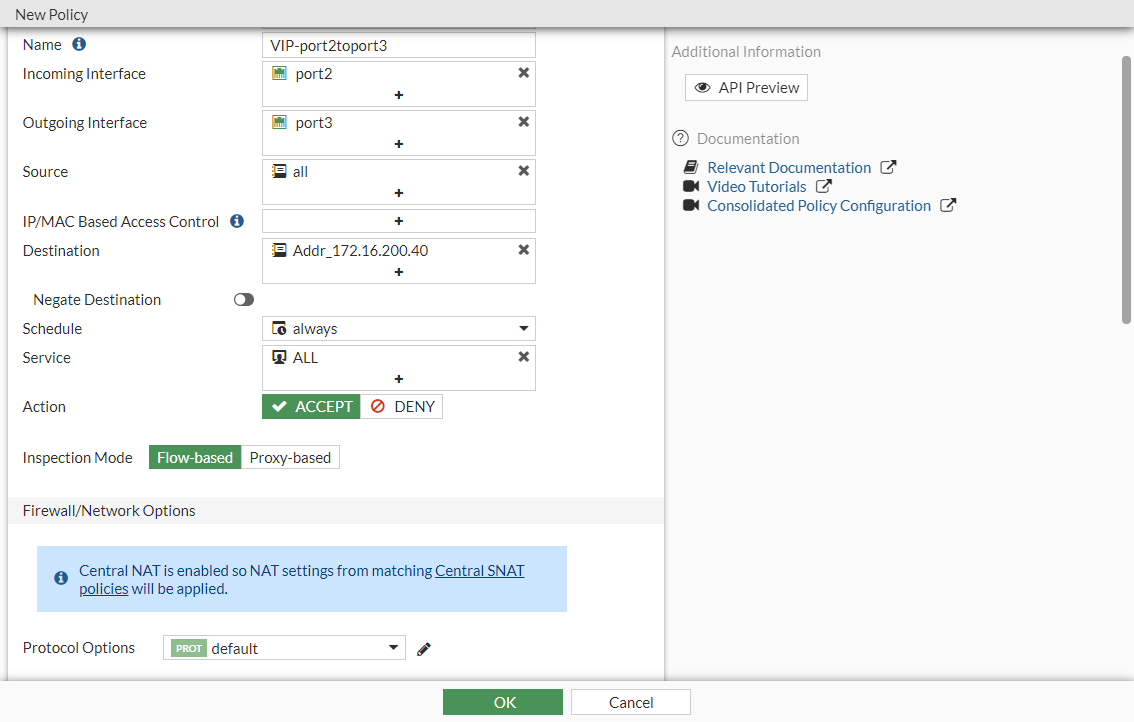This screenshot has width=1134, height=722.
Task: Add entry to IP/MAC Based Access Control
Action: tap(398, 221)
